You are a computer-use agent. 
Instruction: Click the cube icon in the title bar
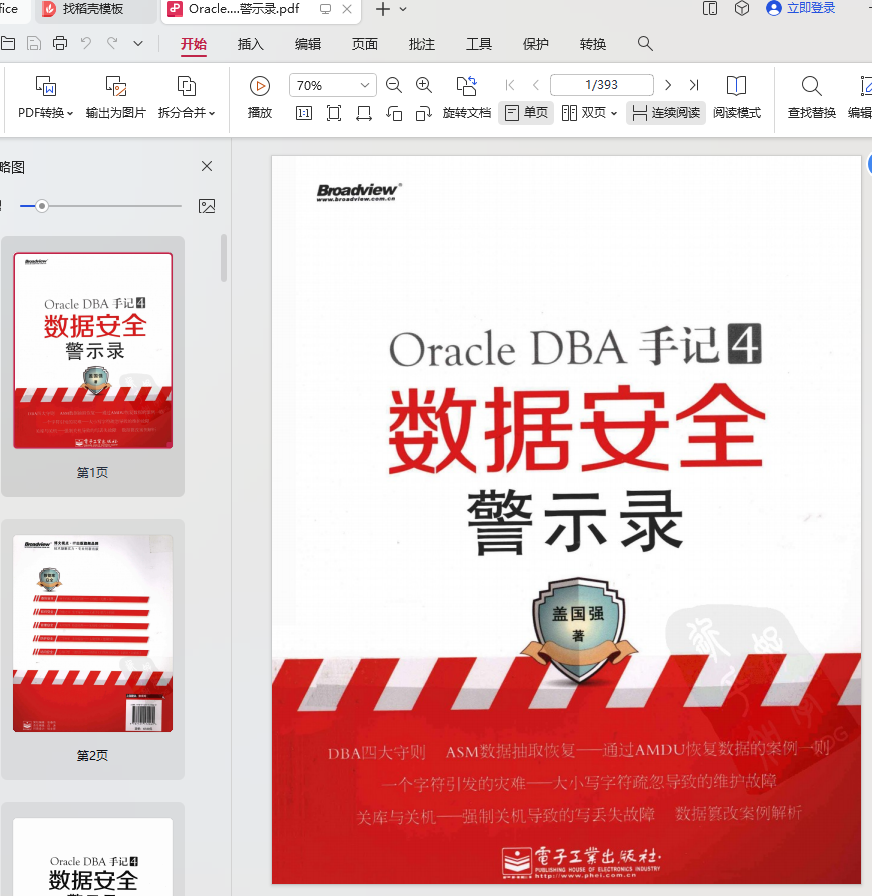pos(742,9)
